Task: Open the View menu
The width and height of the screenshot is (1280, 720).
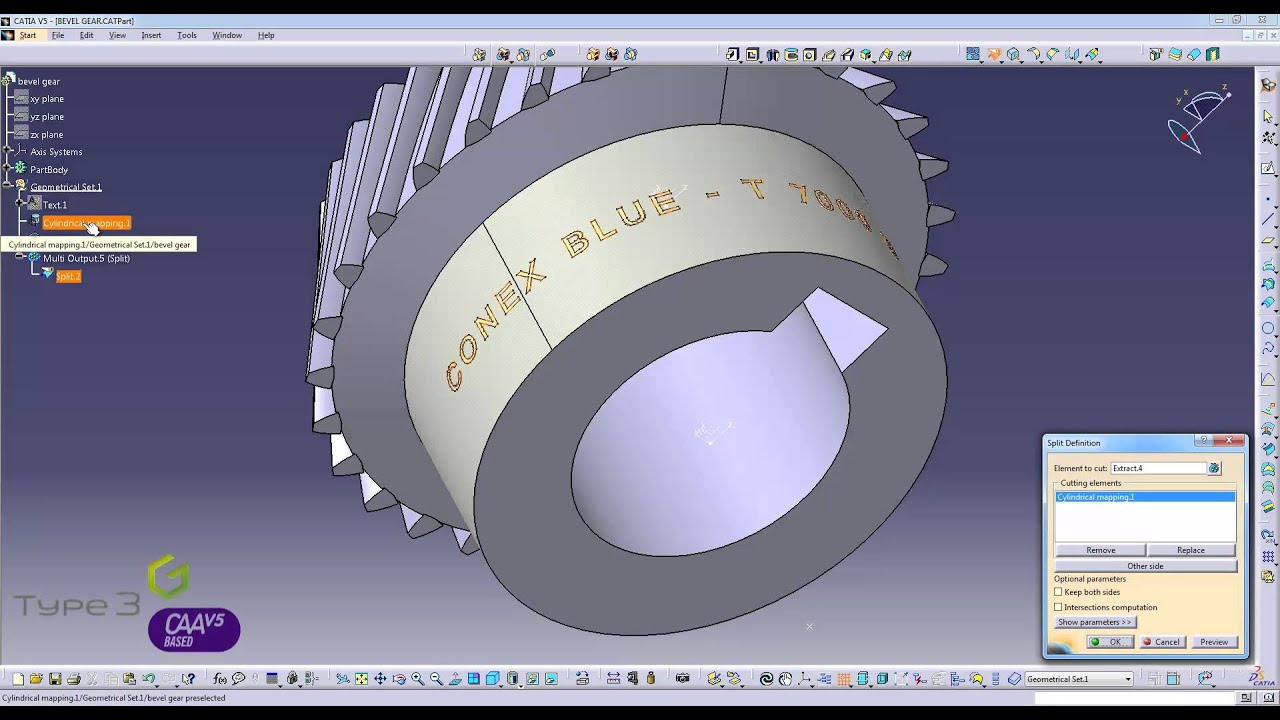Action: (x=117, y=35)
